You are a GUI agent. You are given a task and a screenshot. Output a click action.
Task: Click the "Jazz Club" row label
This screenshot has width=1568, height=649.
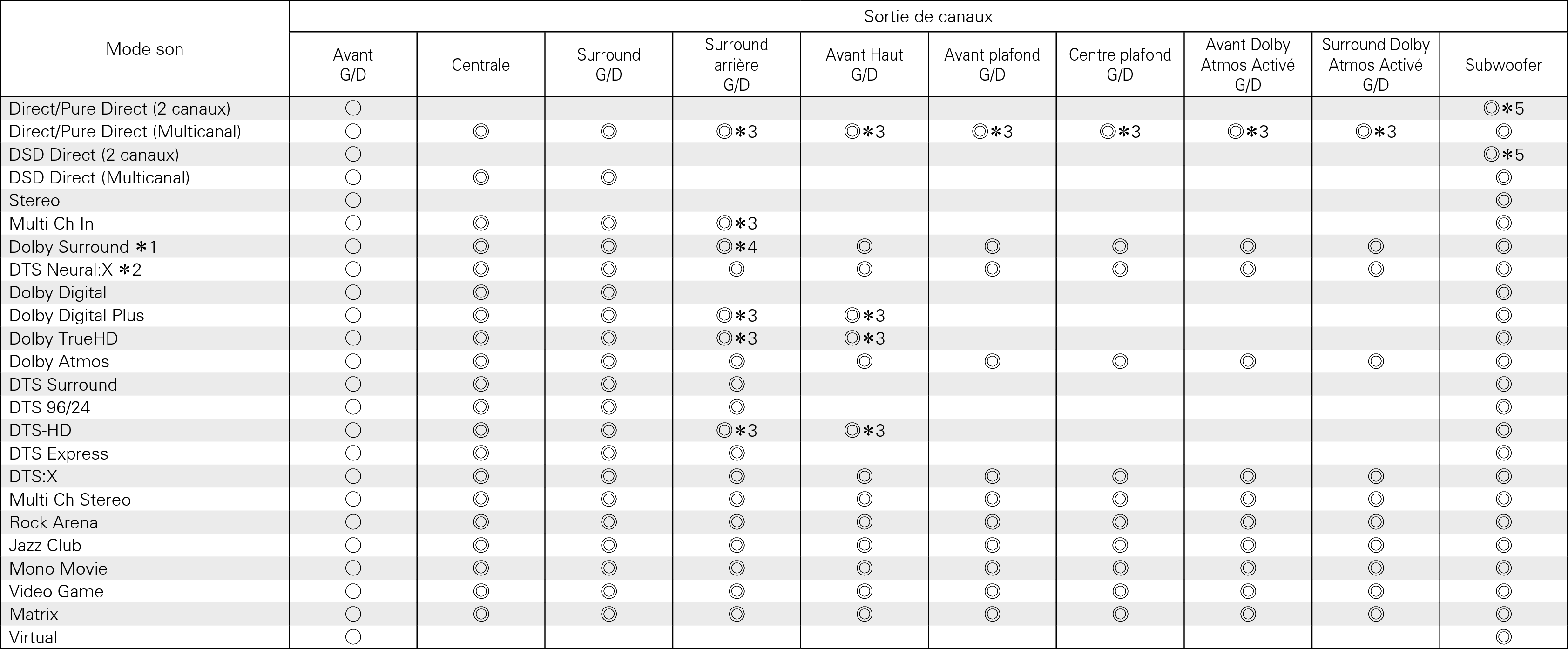pyautogui.click(x=45, y=546)
